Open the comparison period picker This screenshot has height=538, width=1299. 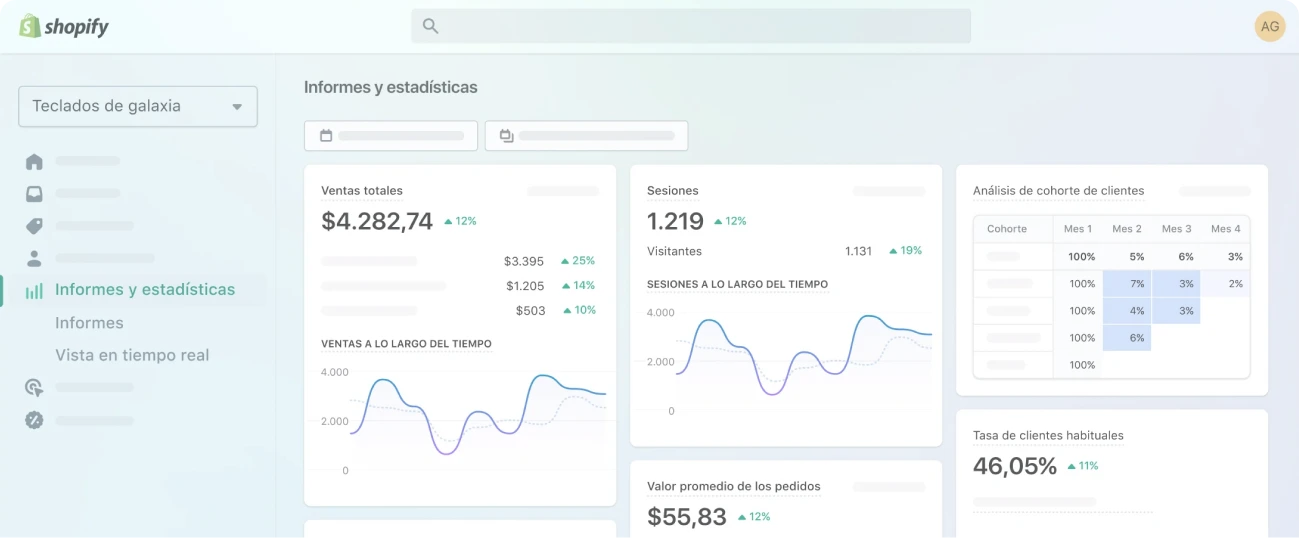coord(586,136)
